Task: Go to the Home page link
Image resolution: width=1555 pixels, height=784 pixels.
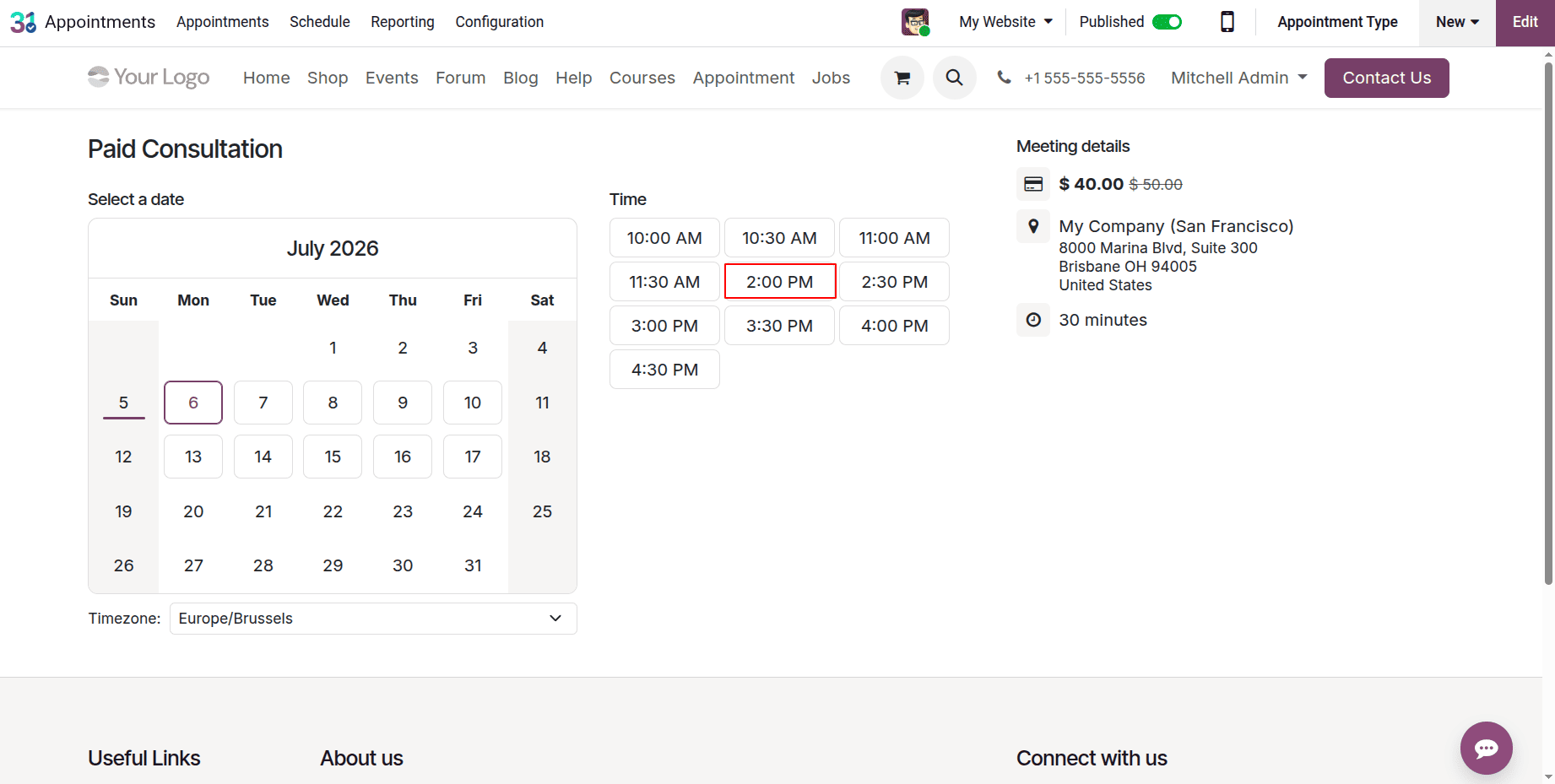Action: click(267, 78)
